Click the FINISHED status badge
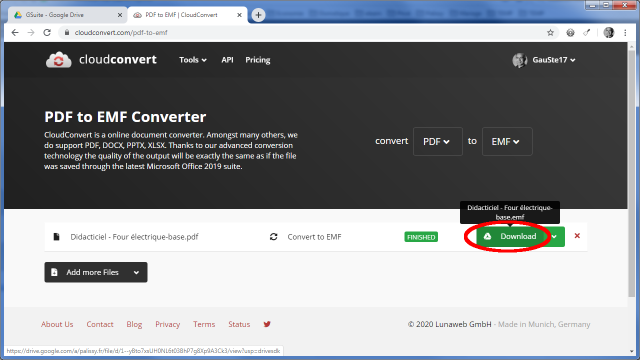This screenshot has width=640, height=360. pos(421,237)
